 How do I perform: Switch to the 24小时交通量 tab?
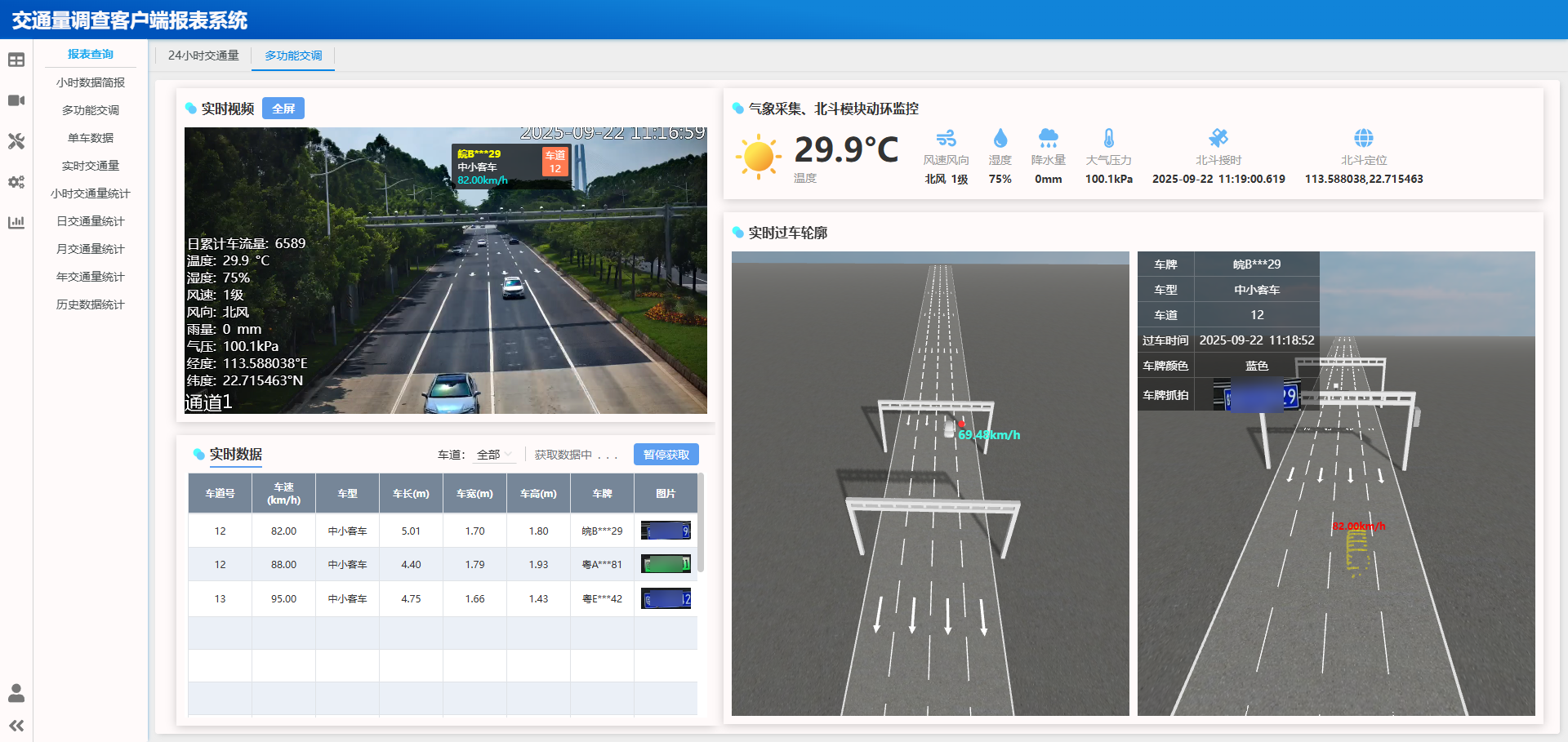point(203,56)
